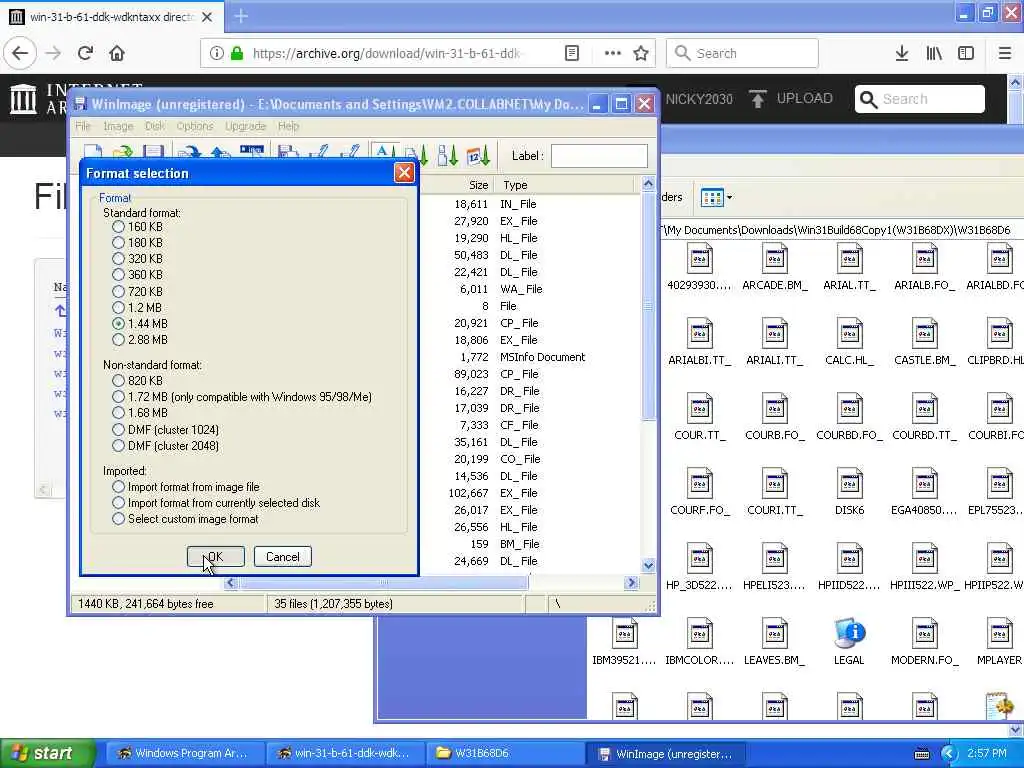Choose 2.88 MB standard format
The width and height of the screenshot is (1024, 768).
pos(118,340)
